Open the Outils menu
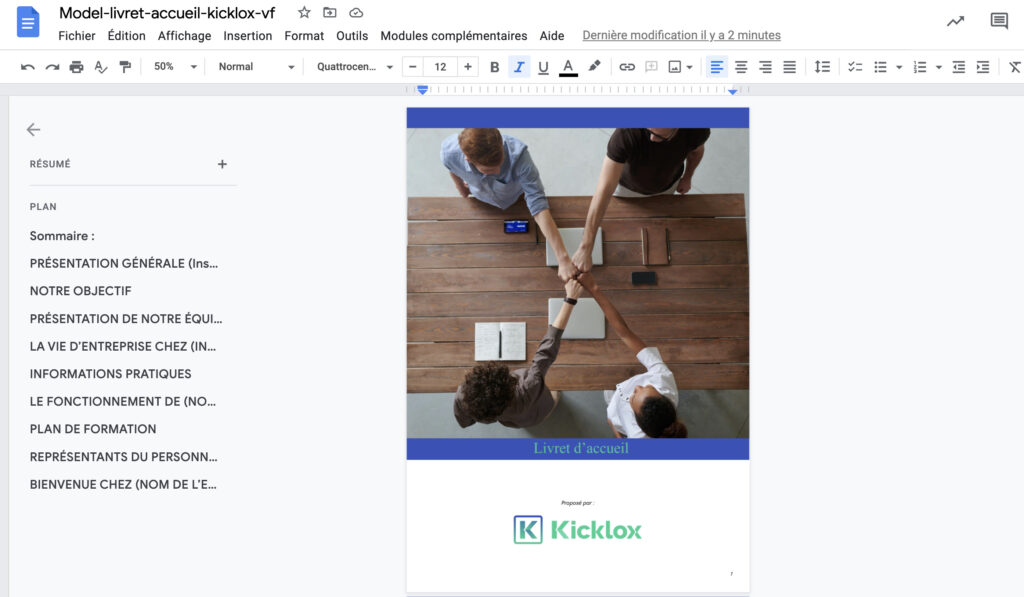This screenshot has width=1024, height=597. [352, 36]
